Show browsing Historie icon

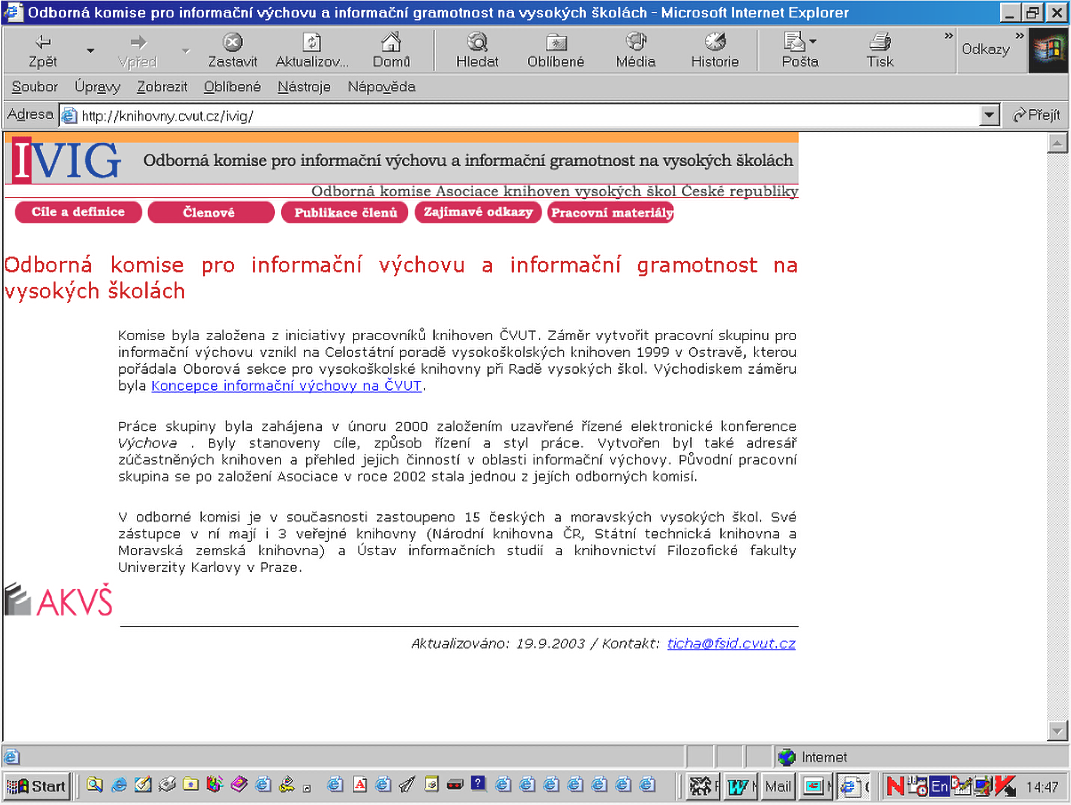[x=714, y=42]
